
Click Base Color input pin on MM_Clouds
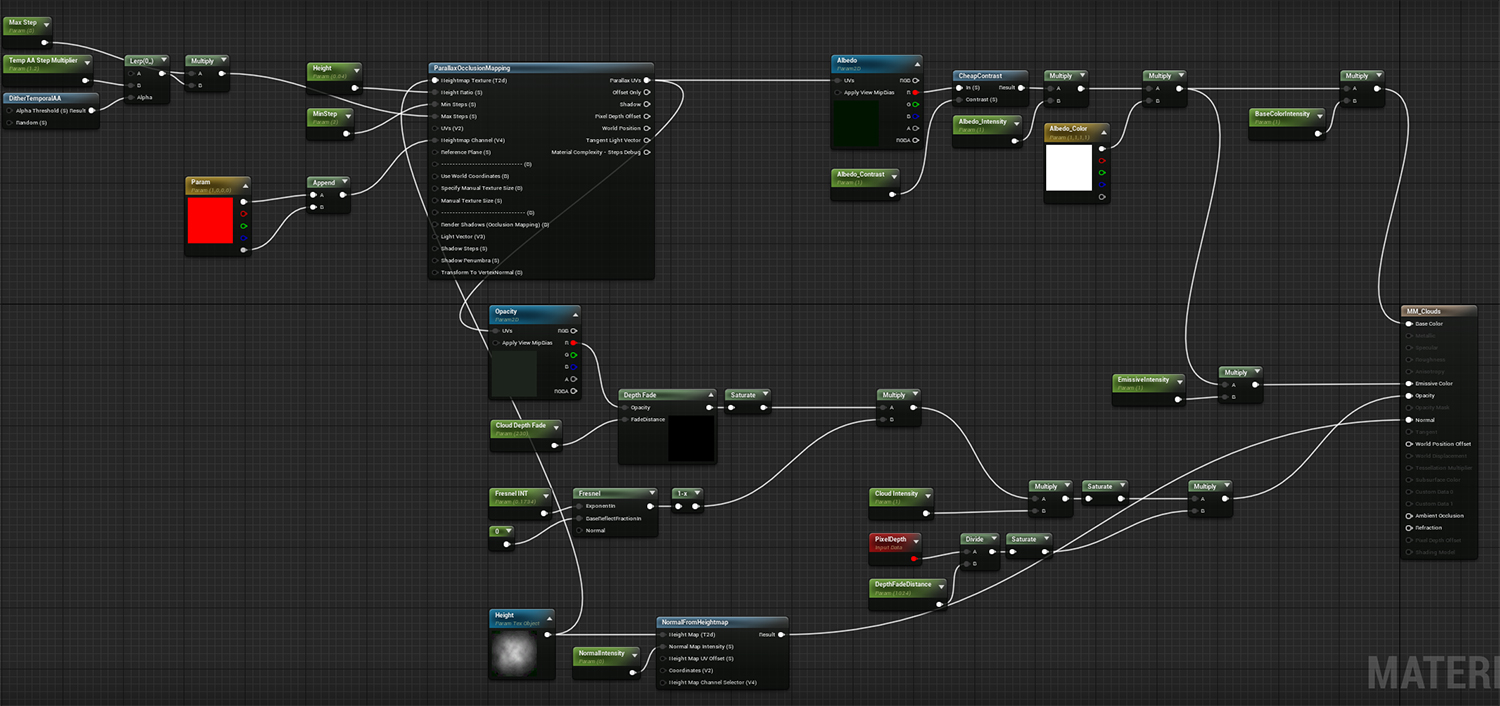coord(1409,324)
